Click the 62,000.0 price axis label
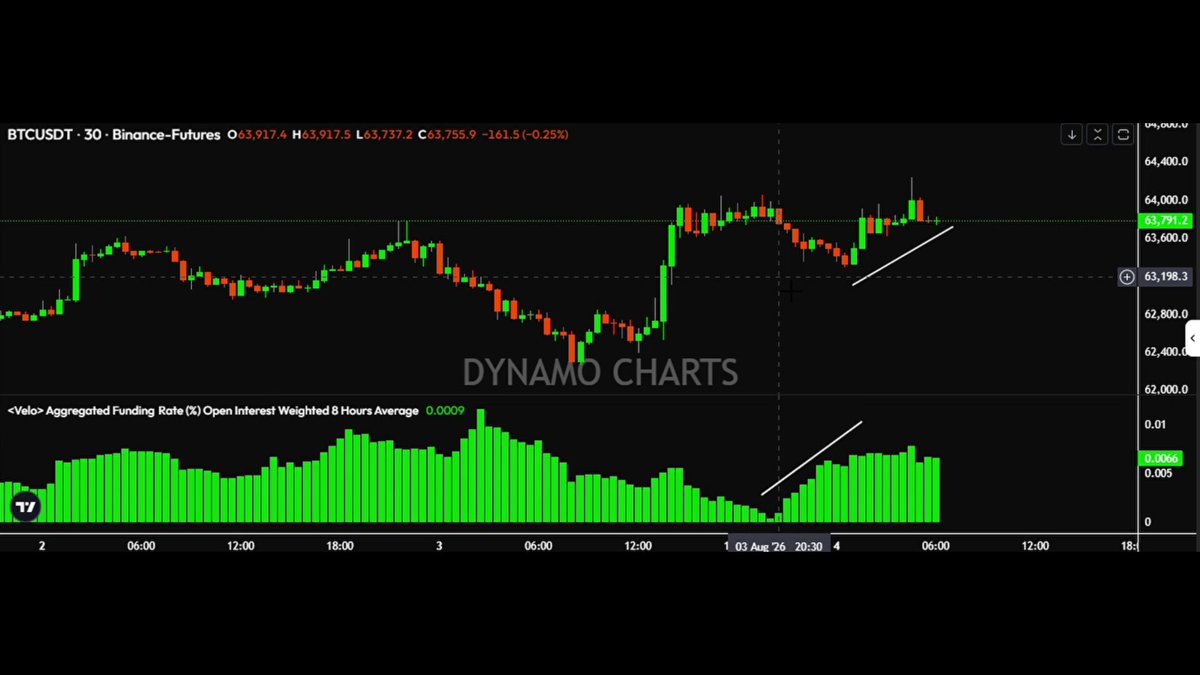Screen dimensions: 1200x675 [1166, 390]
